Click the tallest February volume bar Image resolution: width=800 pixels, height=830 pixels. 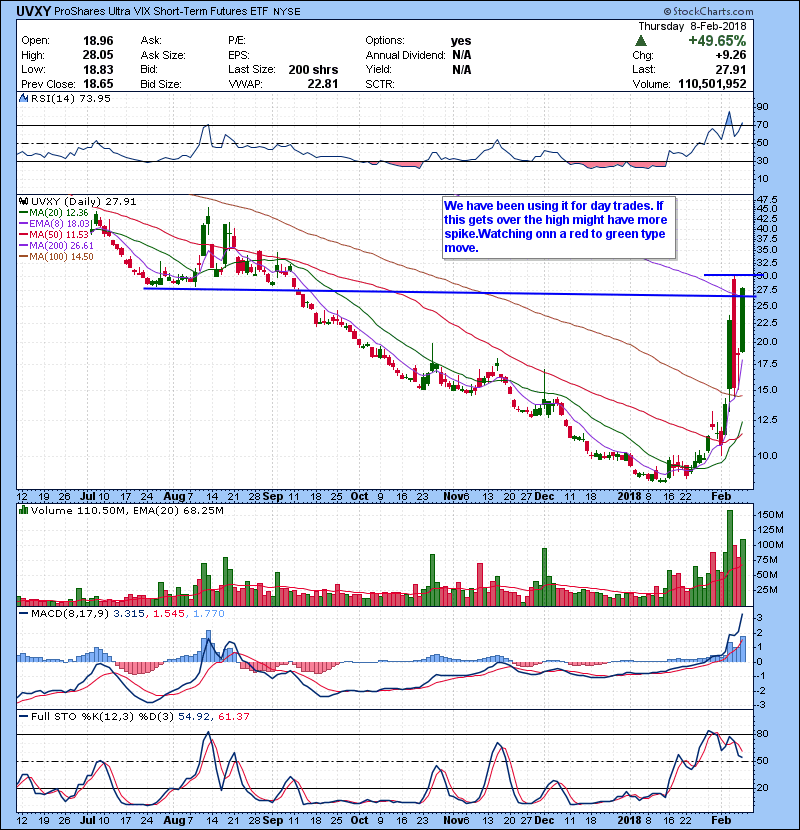(730, 558)
